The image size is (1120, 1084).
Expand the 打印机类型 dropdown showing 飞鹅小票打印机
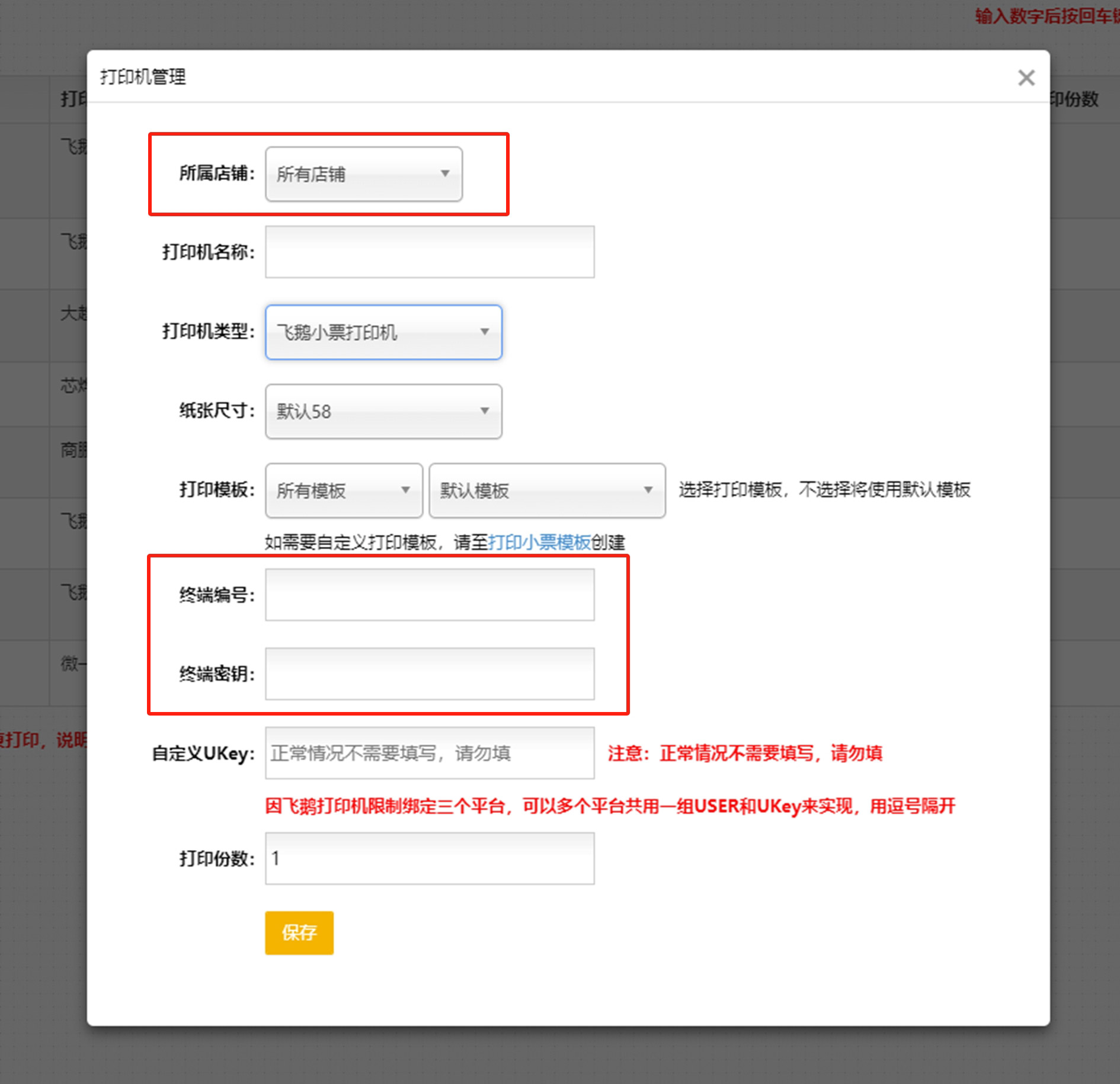coord(383,332)
